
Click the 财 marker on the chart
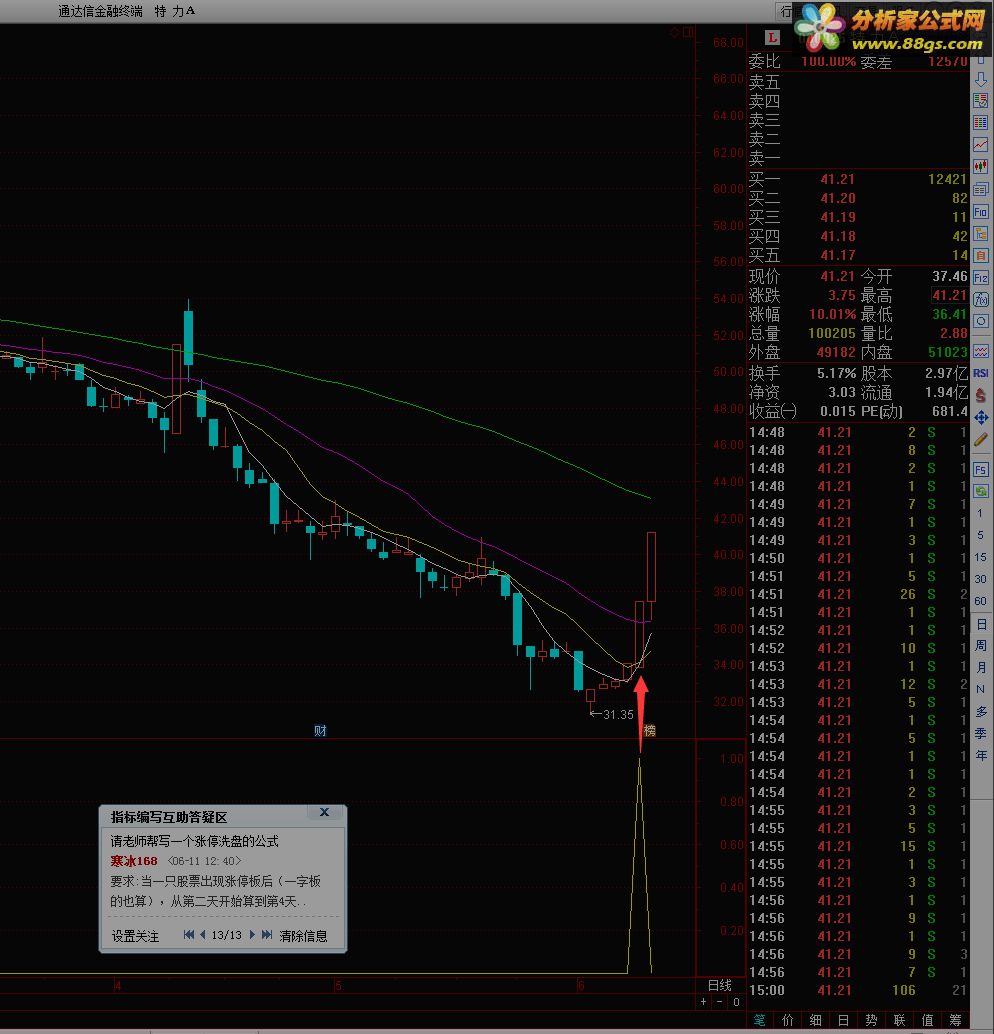[x=320, y=730]
